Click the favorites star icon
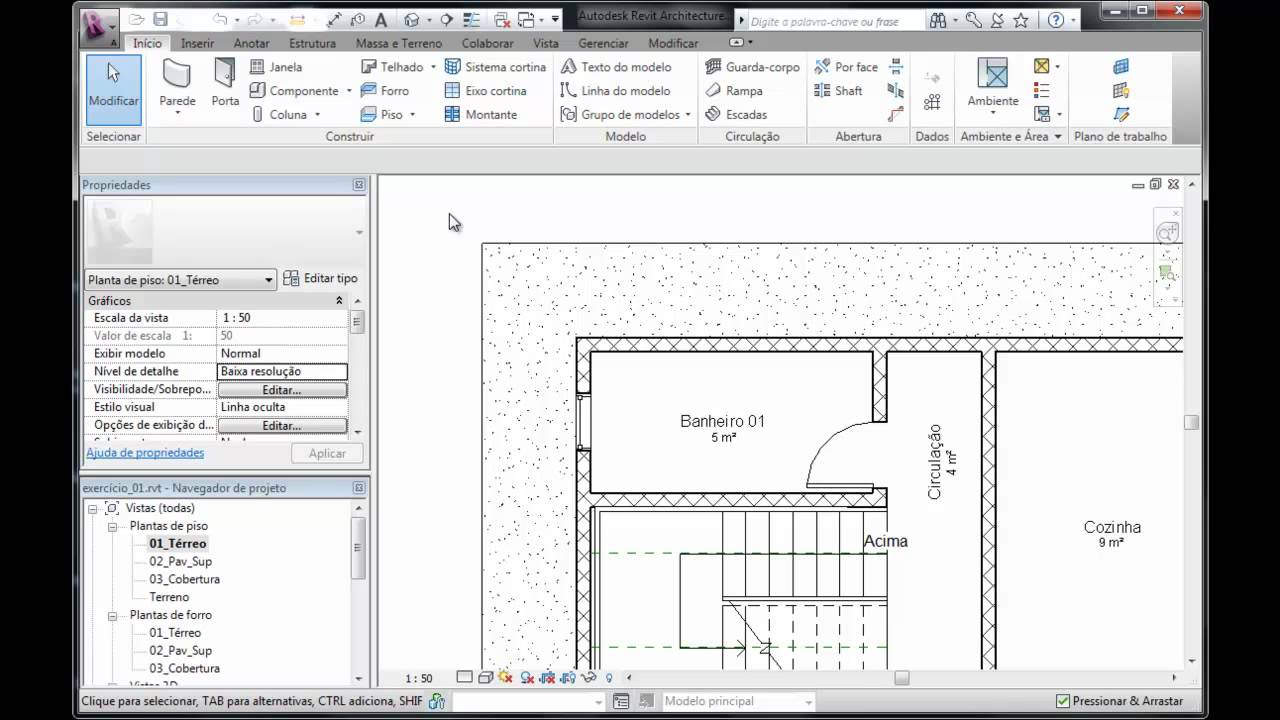The height and width of the screenshot is (720, 1280). [x=1020, y=20]
